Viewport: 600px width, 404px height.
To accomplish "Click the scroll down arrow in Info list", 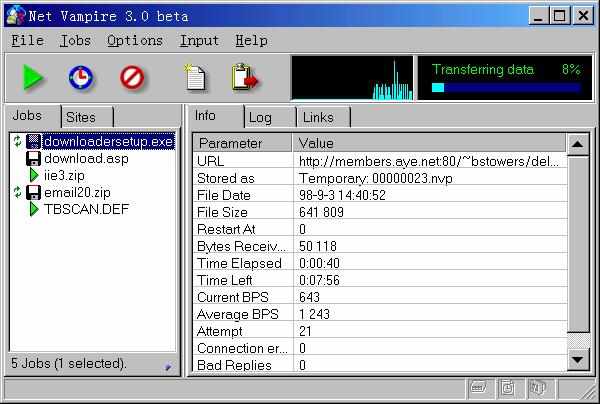I will [577, 360].
